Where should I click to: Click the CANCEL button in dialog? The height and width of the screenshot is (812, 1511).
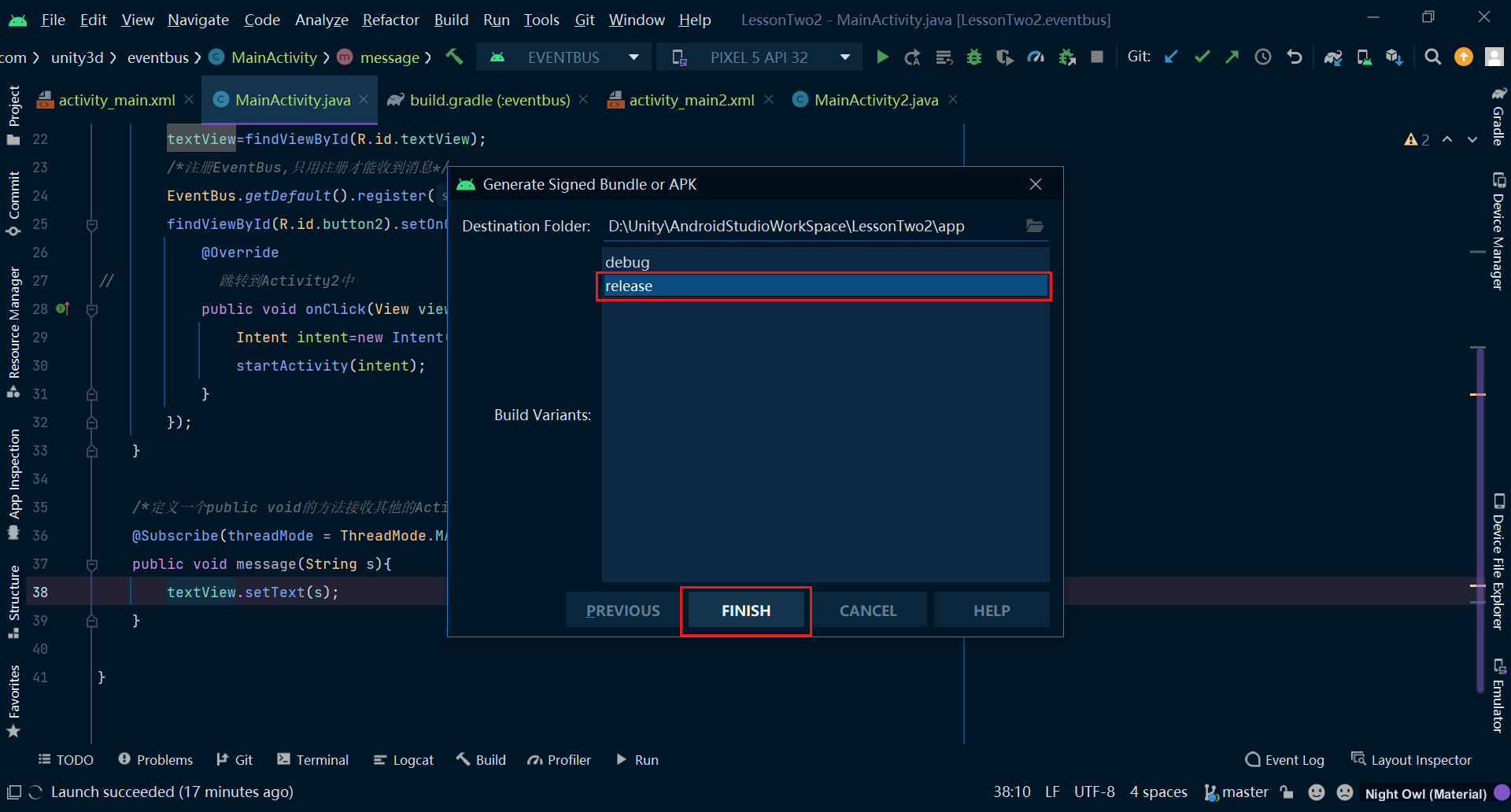(x=868, y=611)
